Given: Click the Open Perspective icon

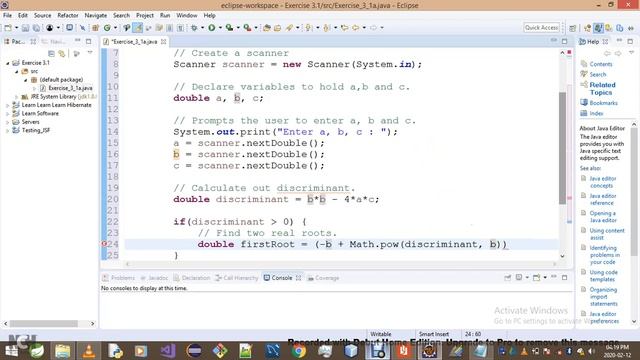Looking at the screenshot, I should (x=573, y=28).
